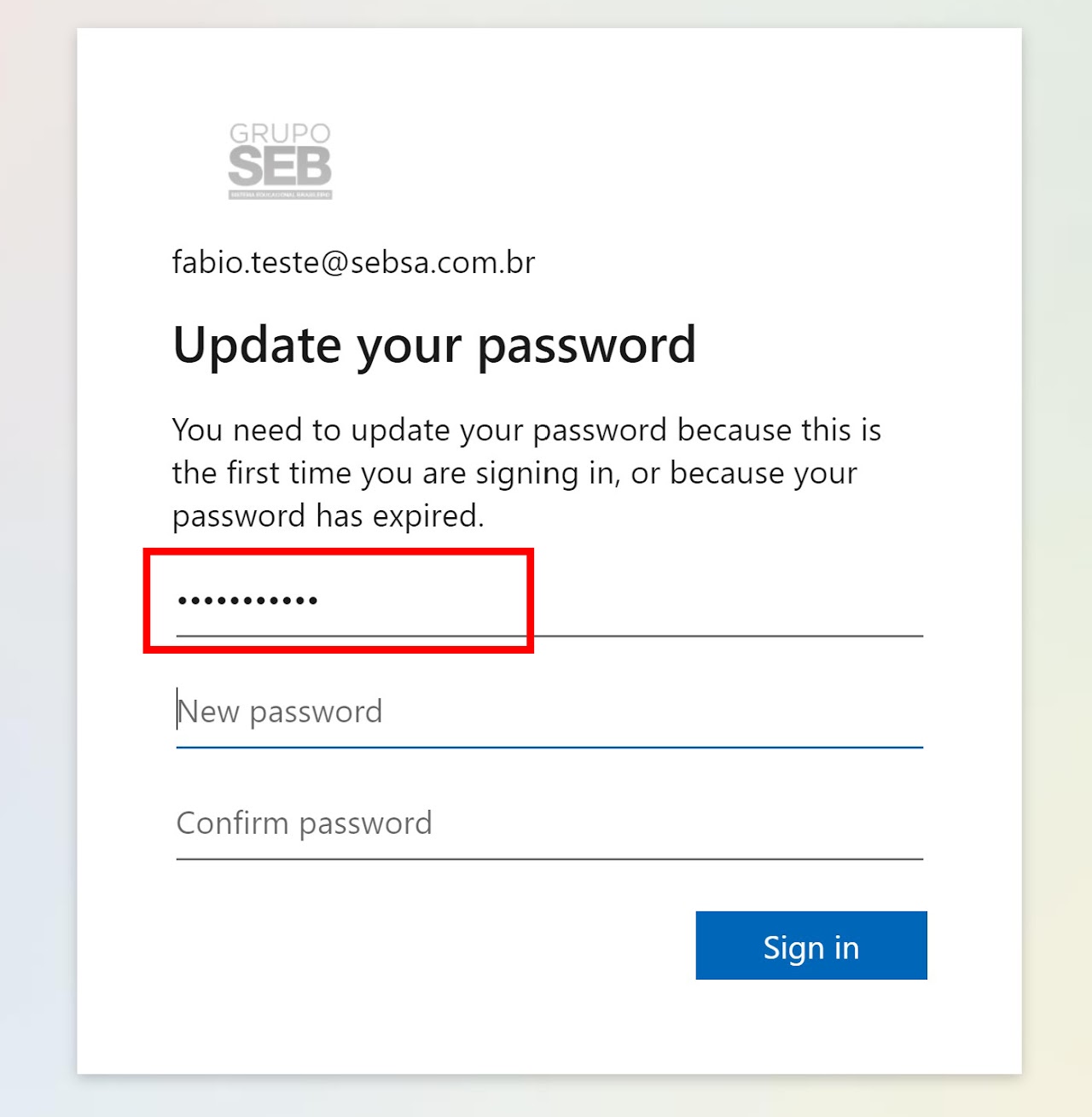Image resolution: width=1092 pixels, height=1117 pixels.
Task: Click the text cursor in New password
Action: pos(178,710)
